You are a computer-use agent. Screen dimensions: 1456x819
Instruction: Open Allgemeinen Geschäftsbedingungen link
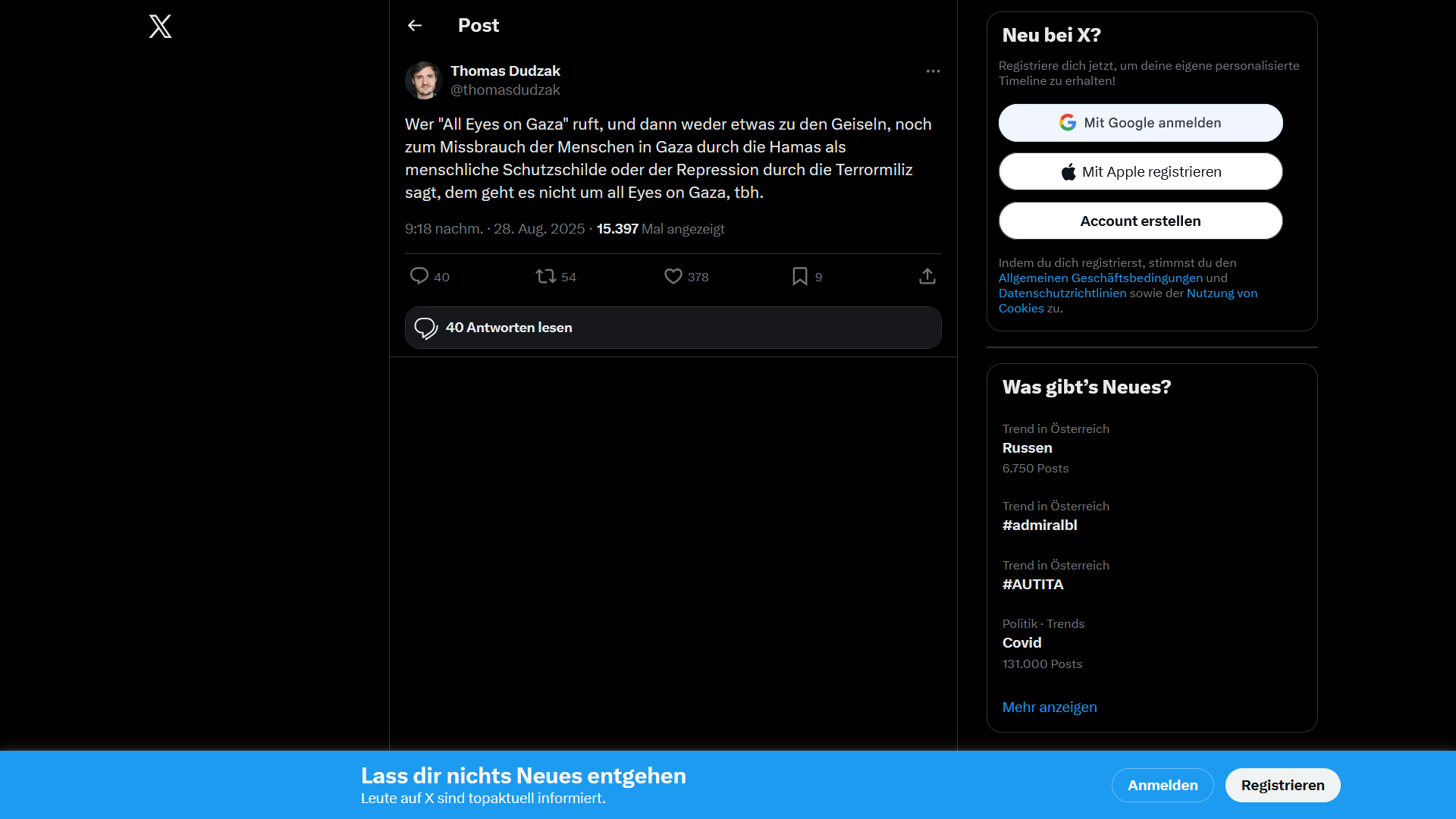click(x=1100, y=278)
